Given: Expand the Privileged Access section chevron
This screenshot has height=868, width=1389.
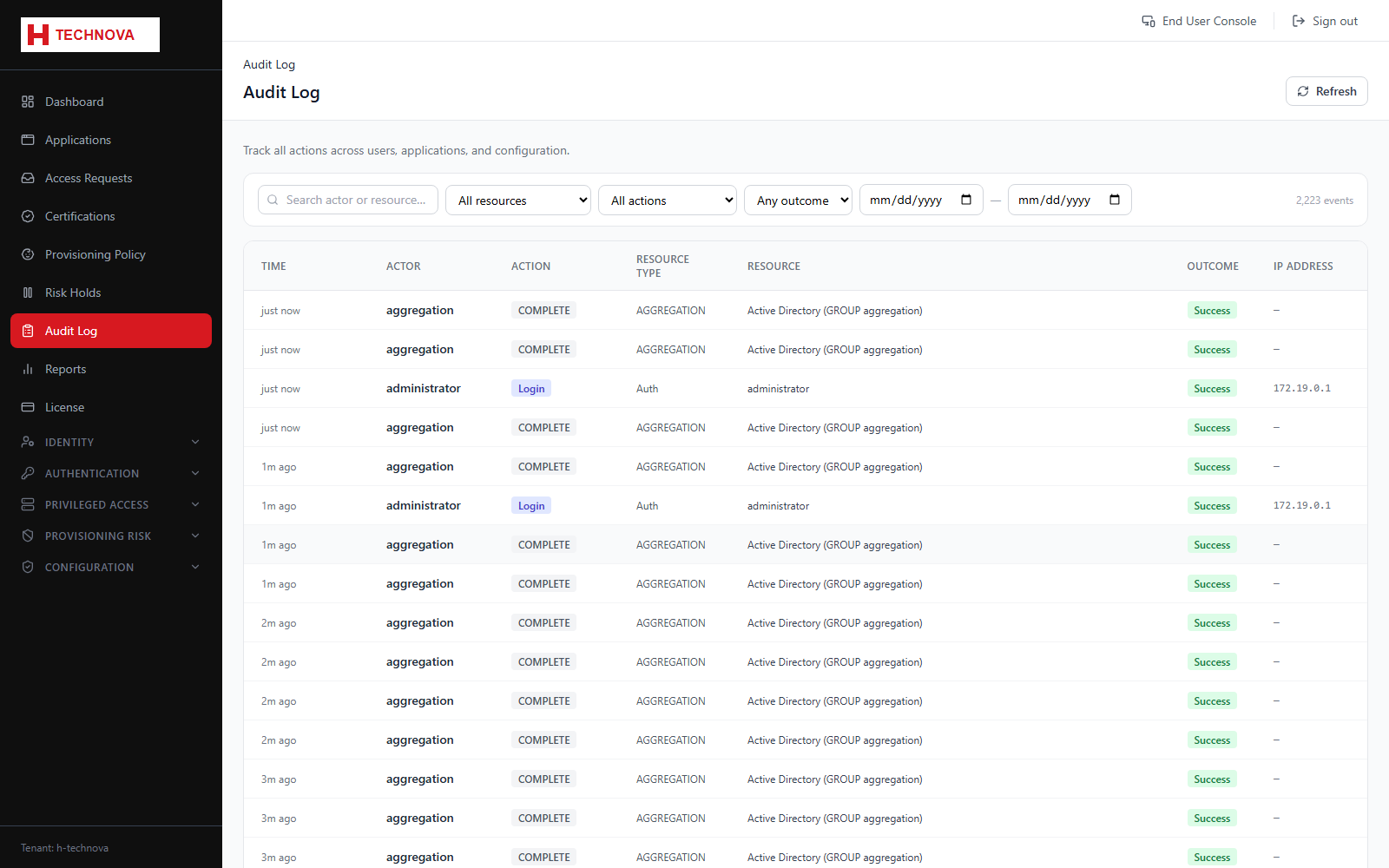Looking at the screenshot, I should (195, 504).
